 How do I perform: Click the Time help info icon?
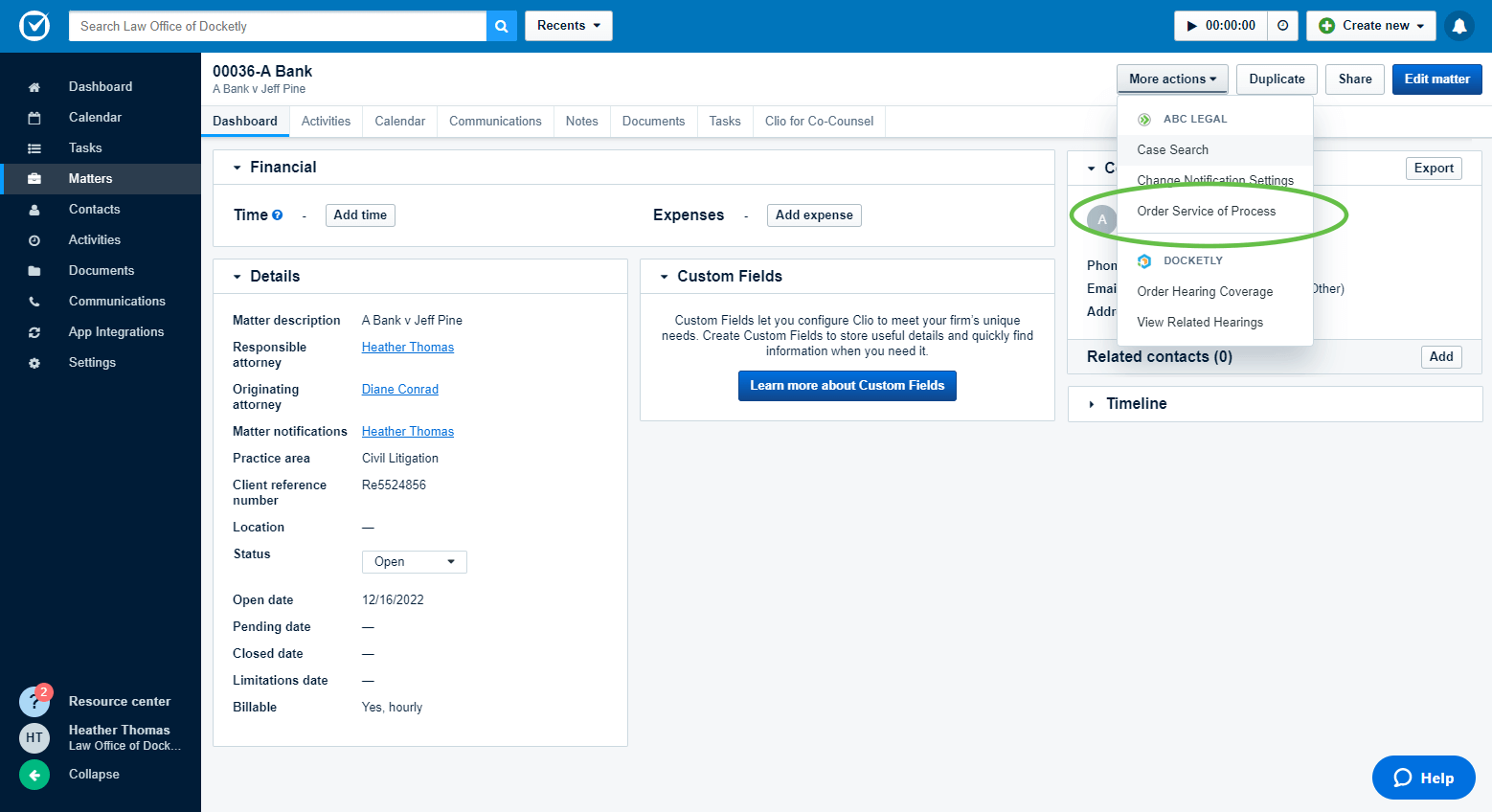click(x=278, y=215)
